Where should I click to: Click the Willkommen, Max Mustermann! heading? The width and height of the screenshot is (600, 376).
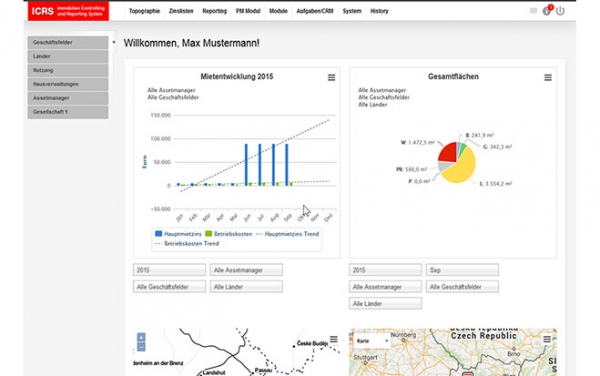coord(191,43)
